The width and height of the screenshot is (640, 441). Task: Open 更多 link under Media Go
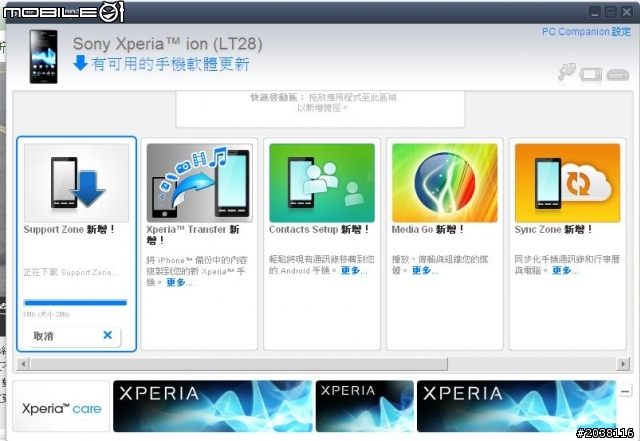(425, 270)
